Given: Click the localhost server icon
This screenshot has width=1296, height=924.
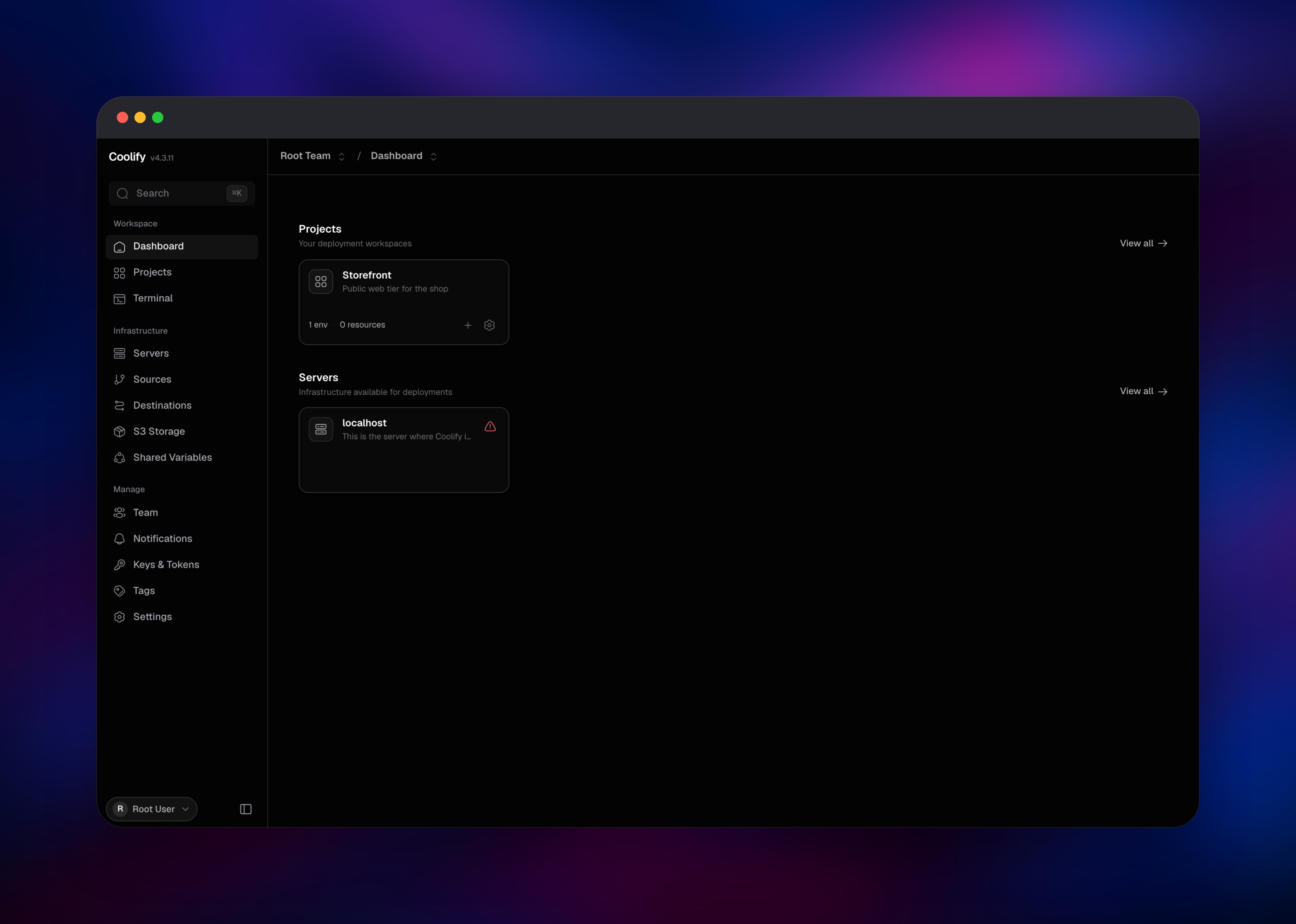Looking at the screenshot, I should click(321, 430).
